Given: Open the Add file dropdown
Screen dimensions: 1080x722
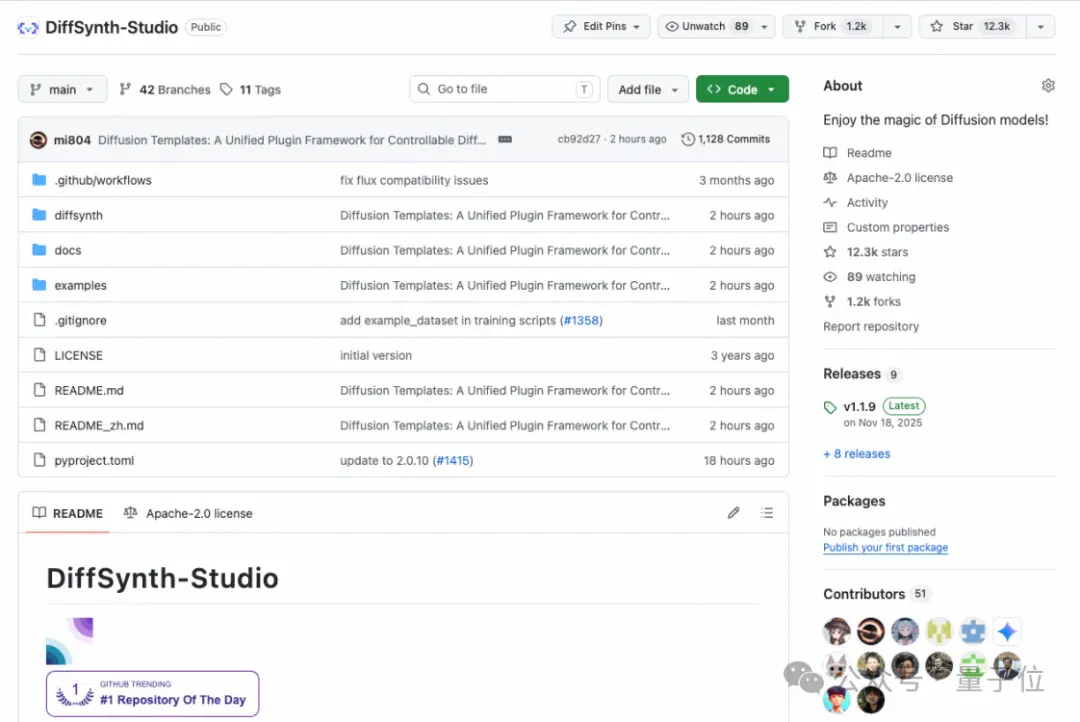Looking at the screenshot, I should pos(647,89).
